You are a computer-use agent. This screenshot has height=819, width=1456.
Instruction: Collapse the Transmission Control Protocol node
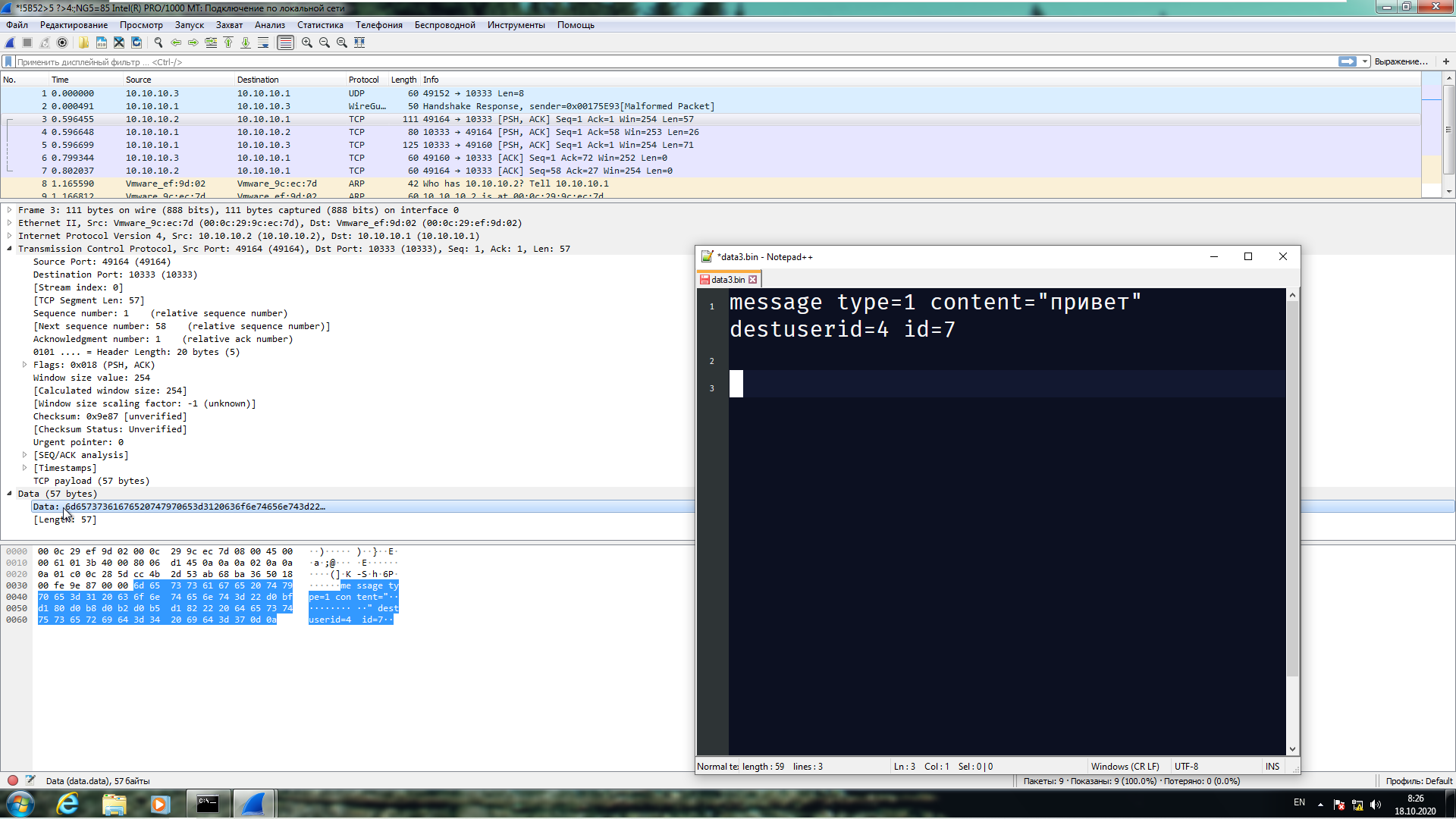[x=9, y=249]
